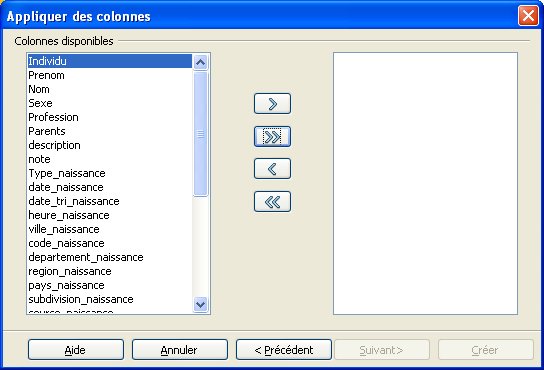Select the date_tri_naissance column
Viewport: 544px width, 370px height.
point(110,201)
